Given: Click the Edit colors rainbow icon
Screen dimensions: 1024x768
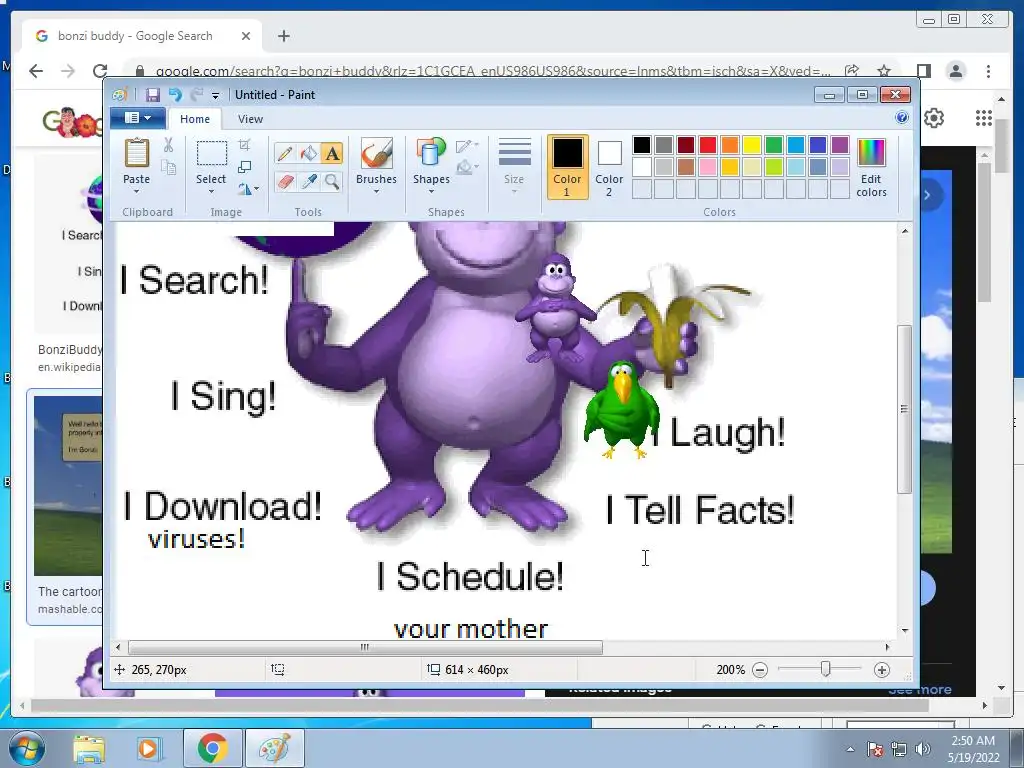Looking at the screenshot, I should 871,153.
